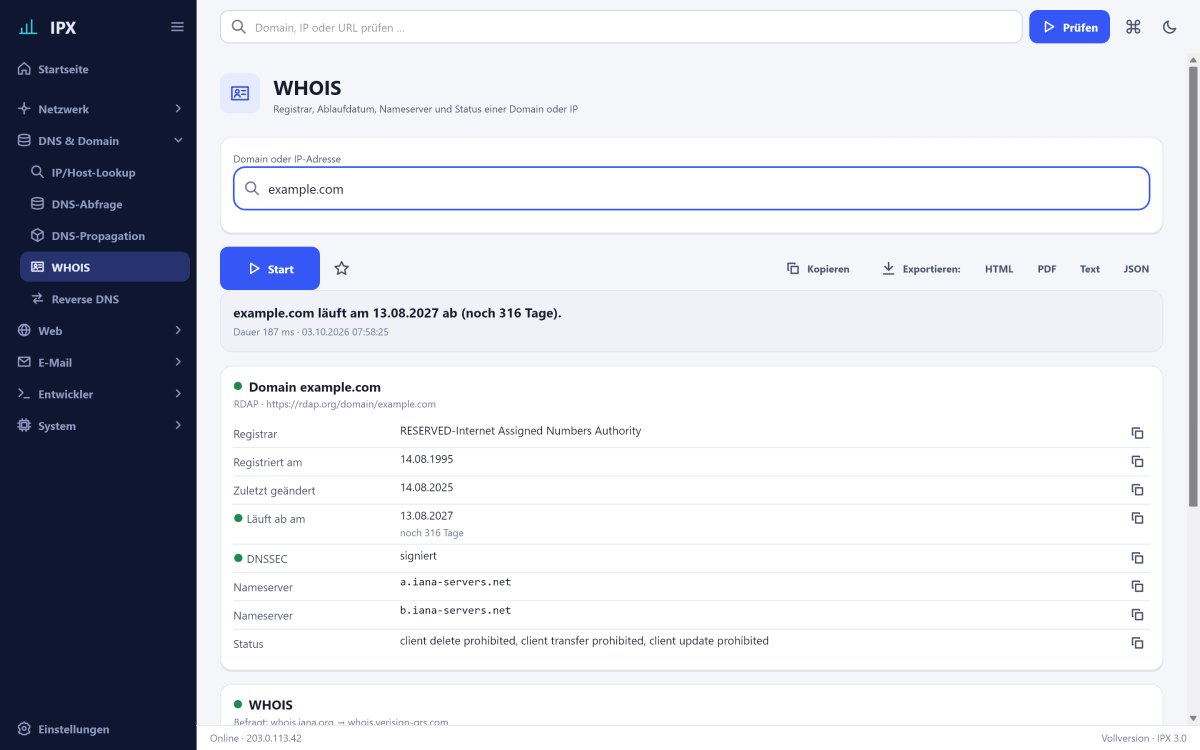Open Startseite in sidebar
This screenshot has height=750, width=1200.
98,69
